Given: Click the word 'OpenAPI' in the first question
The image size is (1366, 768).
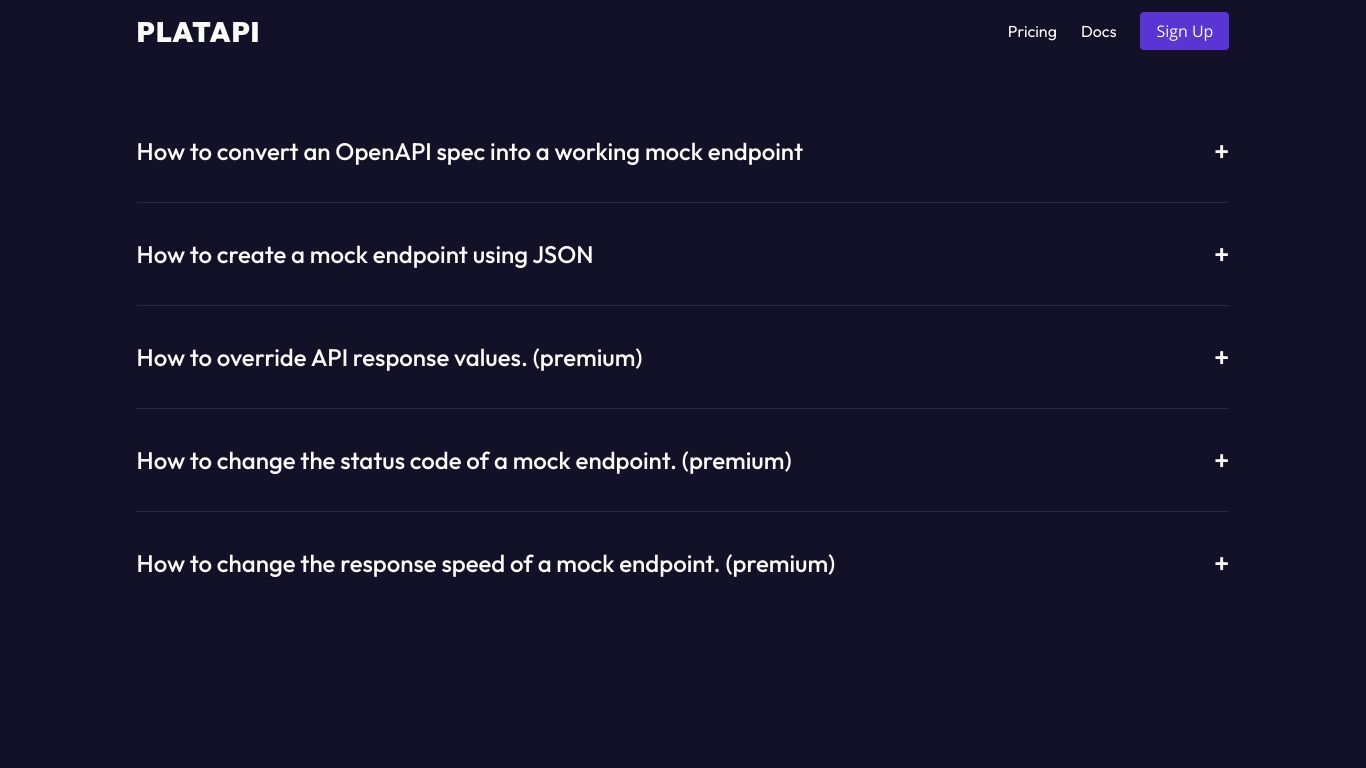Looking at the screenshot, I should [384, 152].
